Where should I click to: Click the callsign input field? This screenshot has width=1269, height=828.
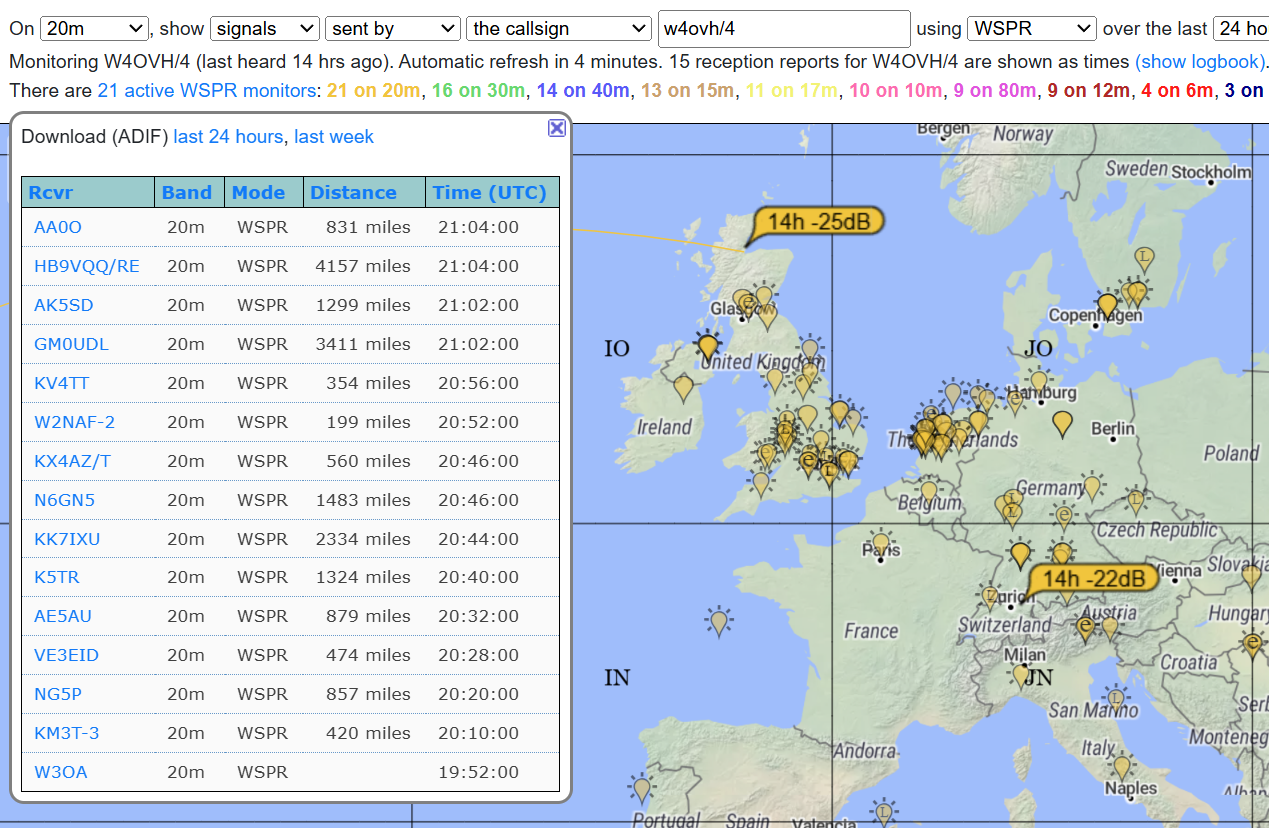tap(783, 29)
